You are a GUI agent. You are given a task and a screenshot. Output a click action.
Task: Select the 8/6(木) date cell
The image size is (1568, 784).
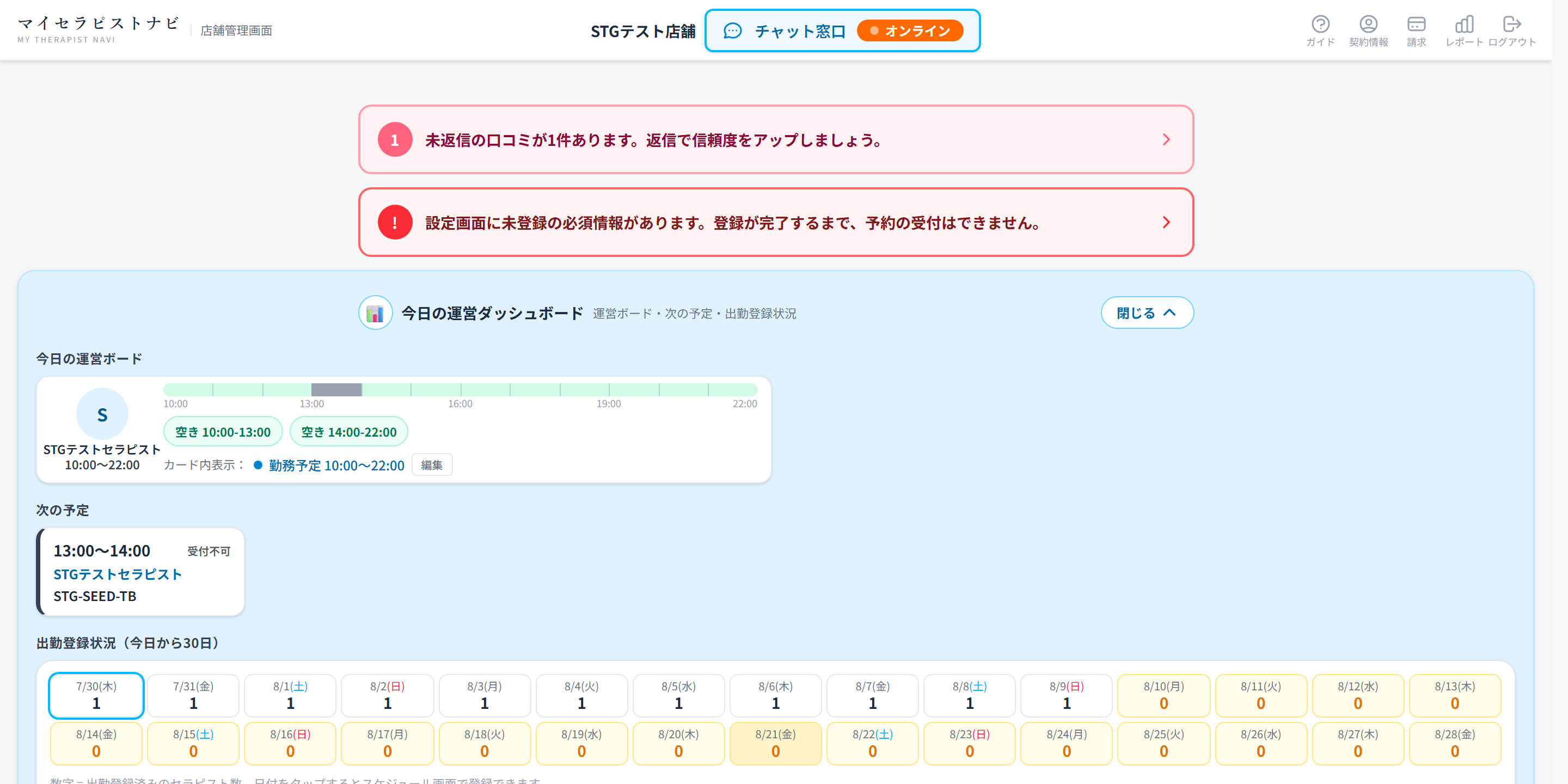pyautogui.click(x=775, y=695)
